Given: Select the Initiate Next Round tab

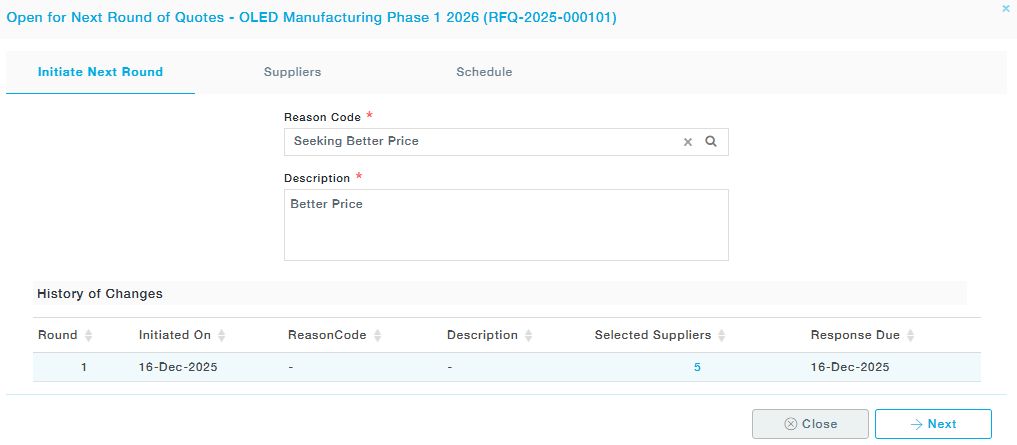Looking at the screenshot, I should coord(100,72).
